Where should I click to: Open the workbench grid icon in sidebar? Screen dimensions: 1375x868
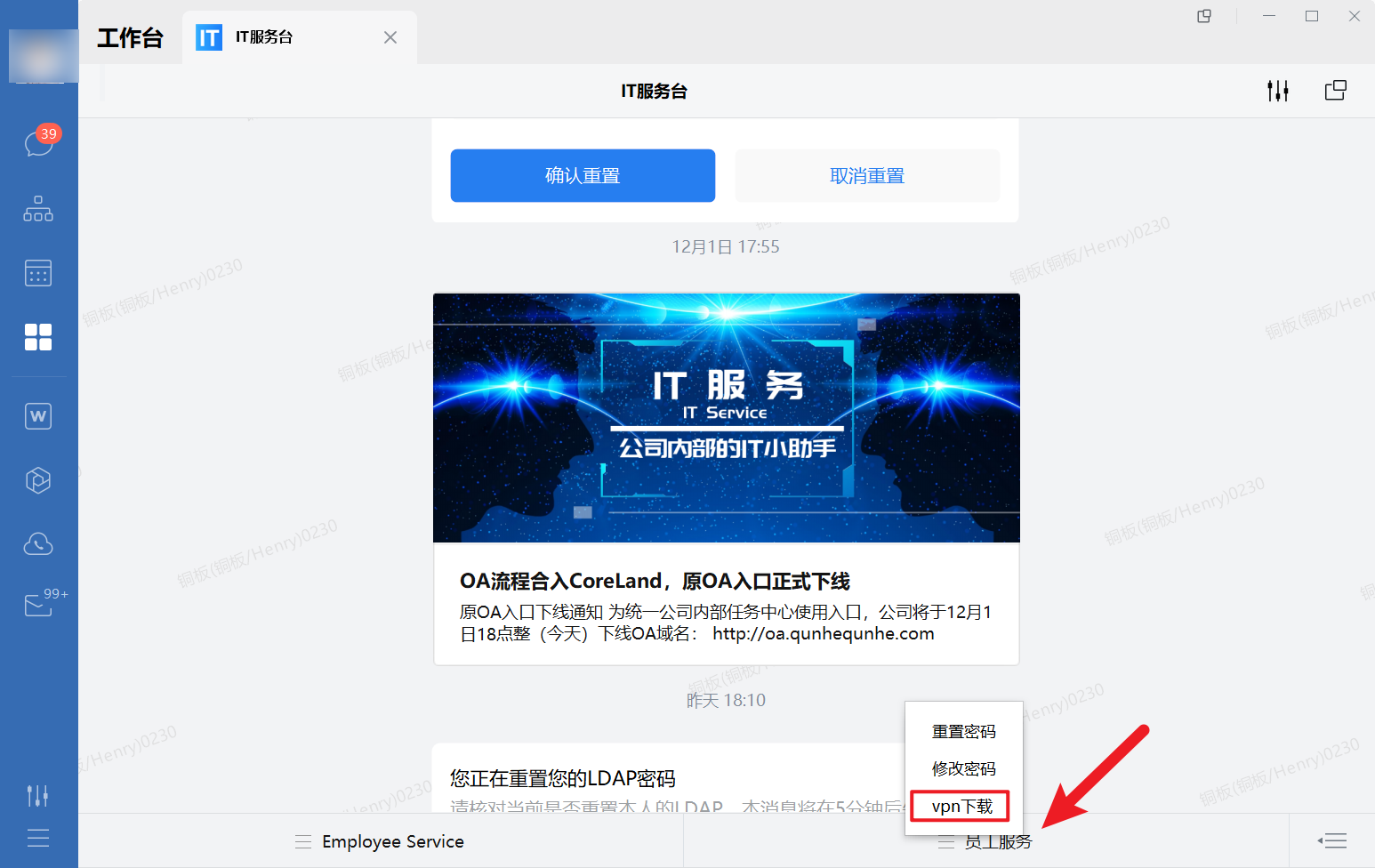coord(38,337)
